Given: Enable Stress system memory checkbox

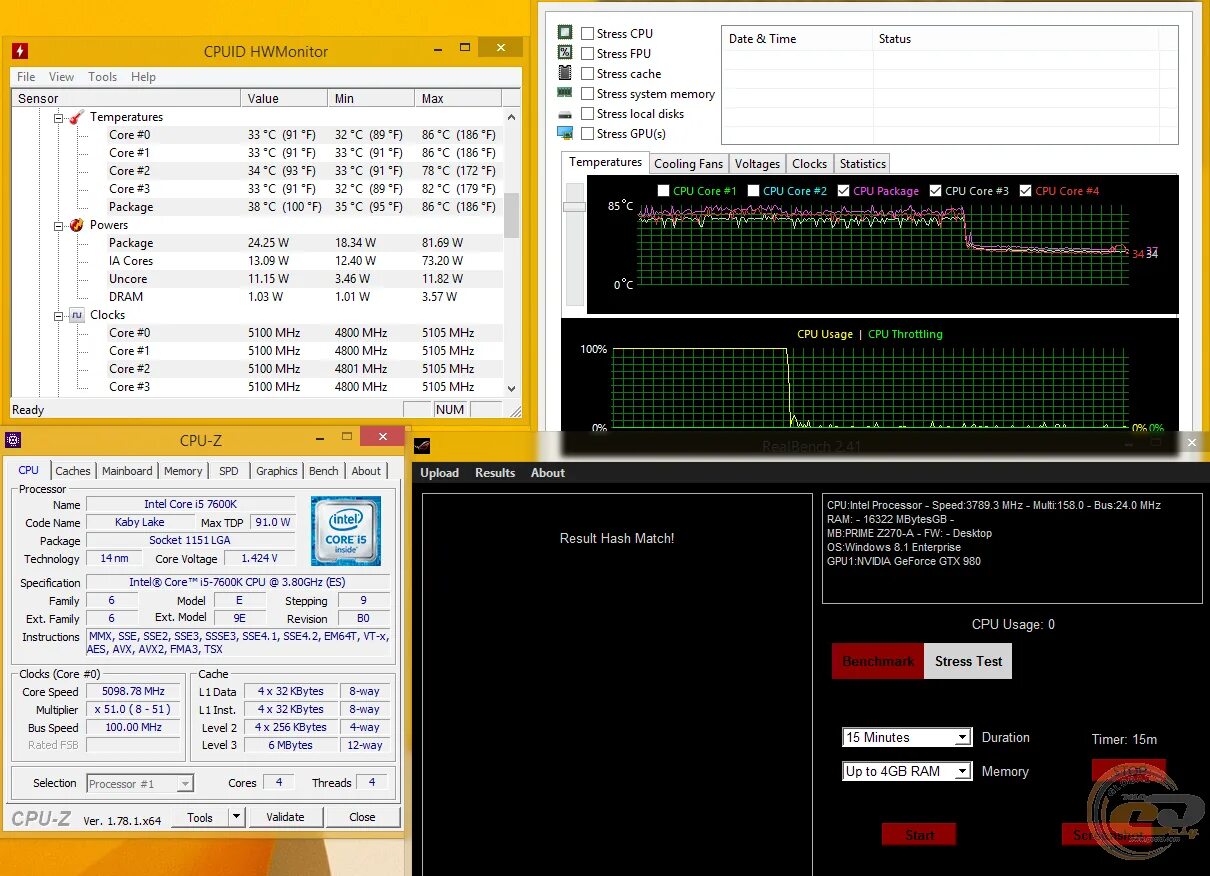Looking at the screenshot, I should coord(587,93).
